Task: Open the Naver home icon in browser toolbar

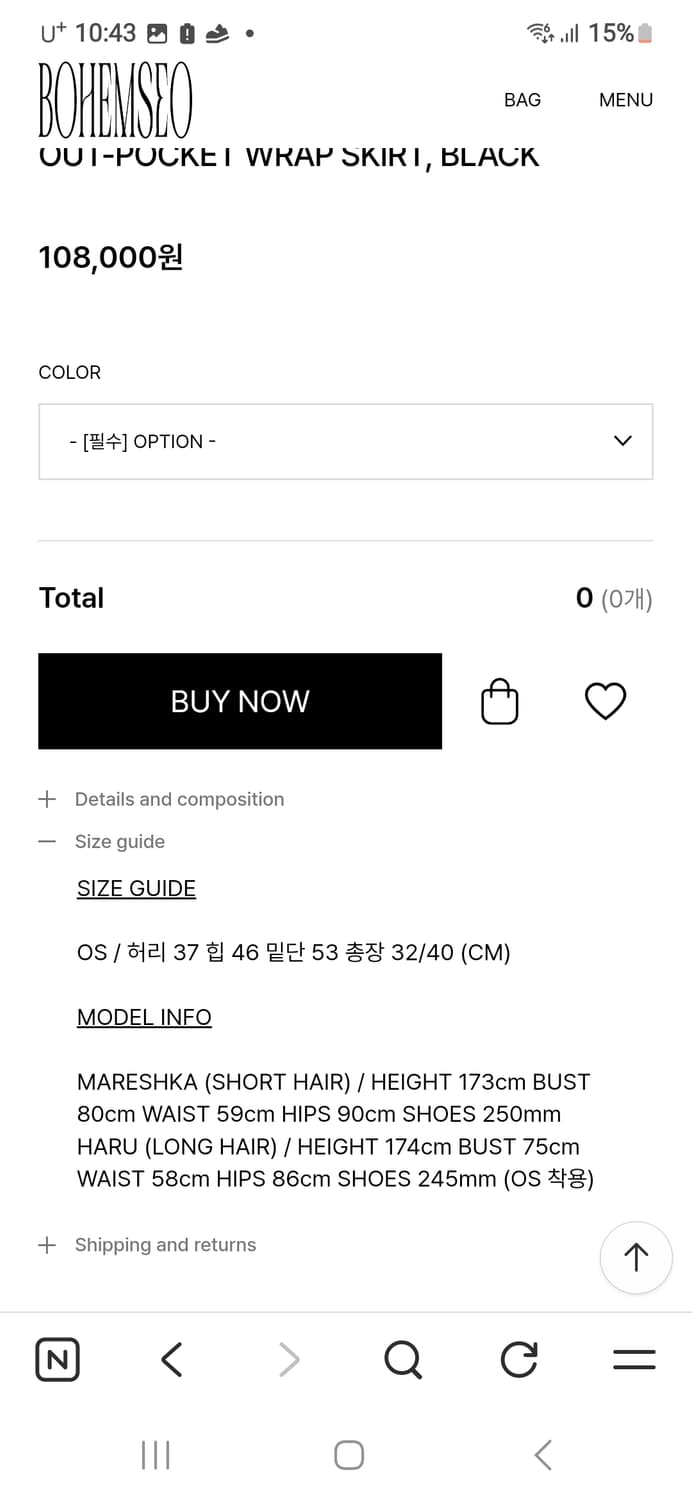Action: pos(57,1359)
